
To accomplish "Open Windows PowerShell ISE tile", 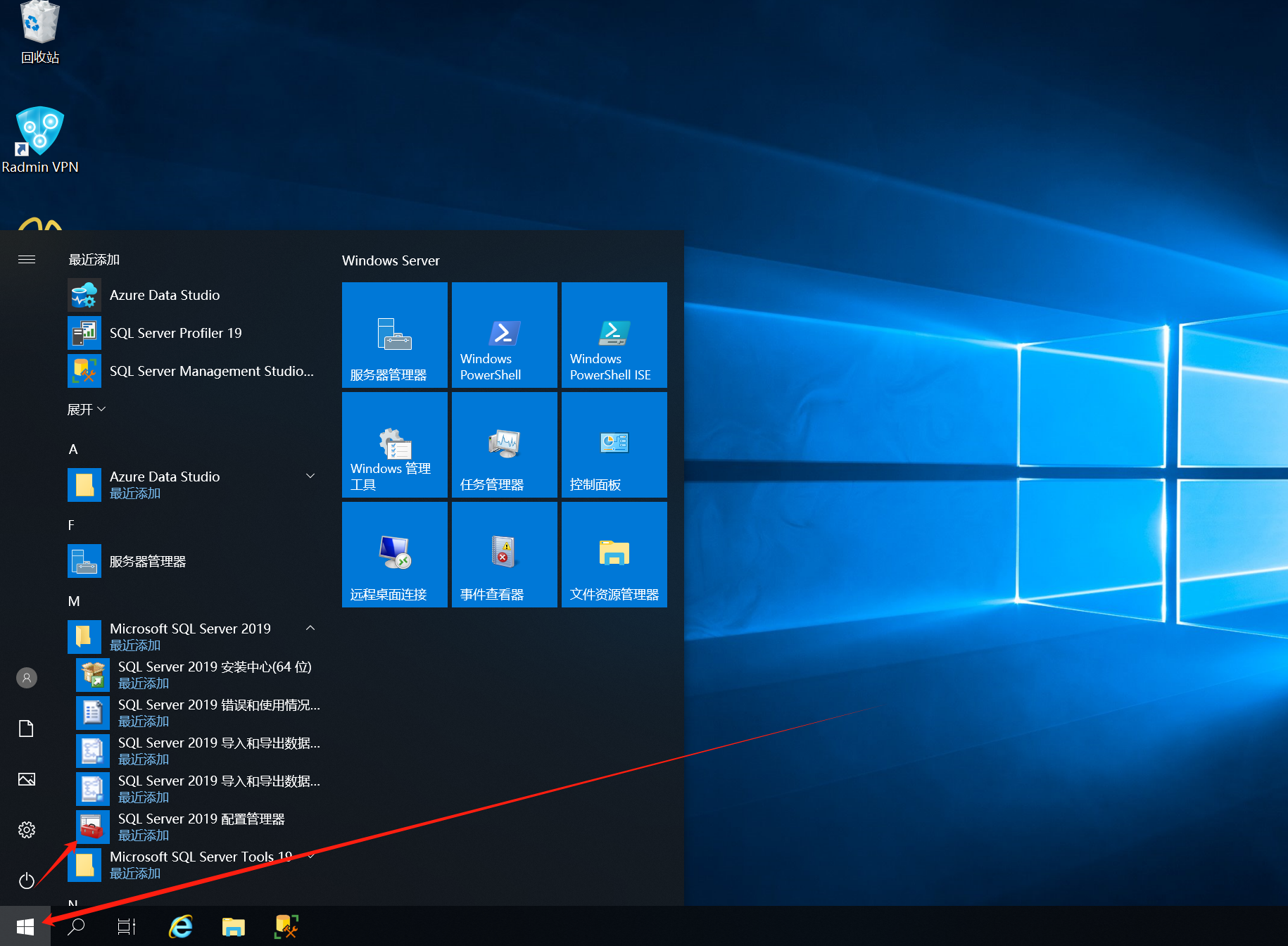I will [614, 335].
